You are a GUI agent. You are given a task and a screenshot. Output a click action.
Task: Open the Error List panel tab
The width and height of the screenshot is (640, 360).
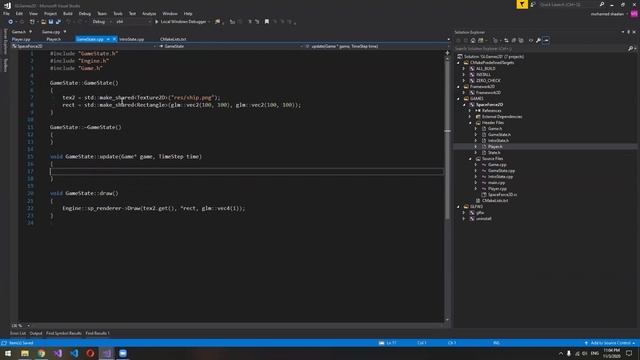click(x=18, y=333)
